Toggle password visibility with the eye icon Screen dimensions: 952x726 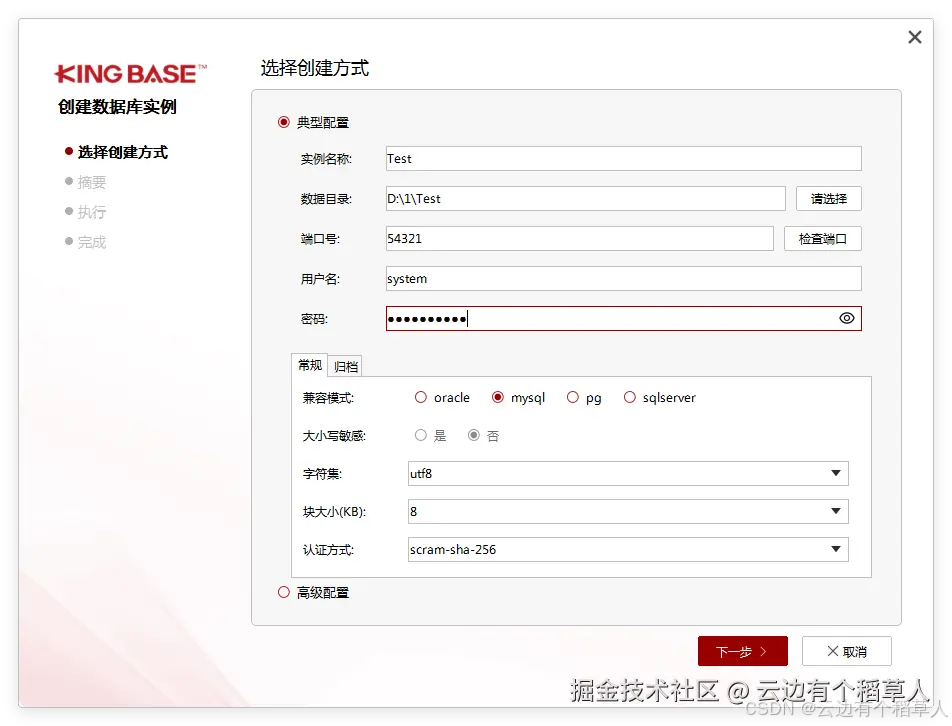point(846,318)
